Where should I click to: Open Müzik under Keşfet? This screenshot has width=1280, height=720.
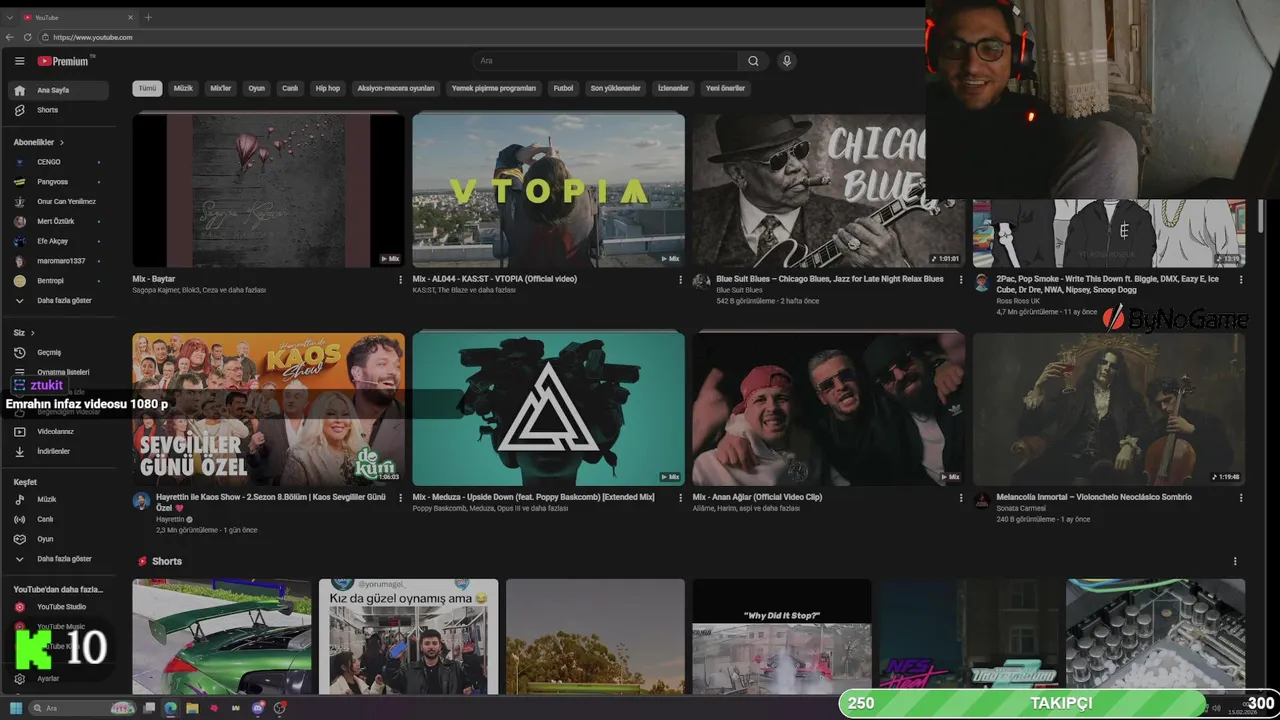(x=60, y=499)
